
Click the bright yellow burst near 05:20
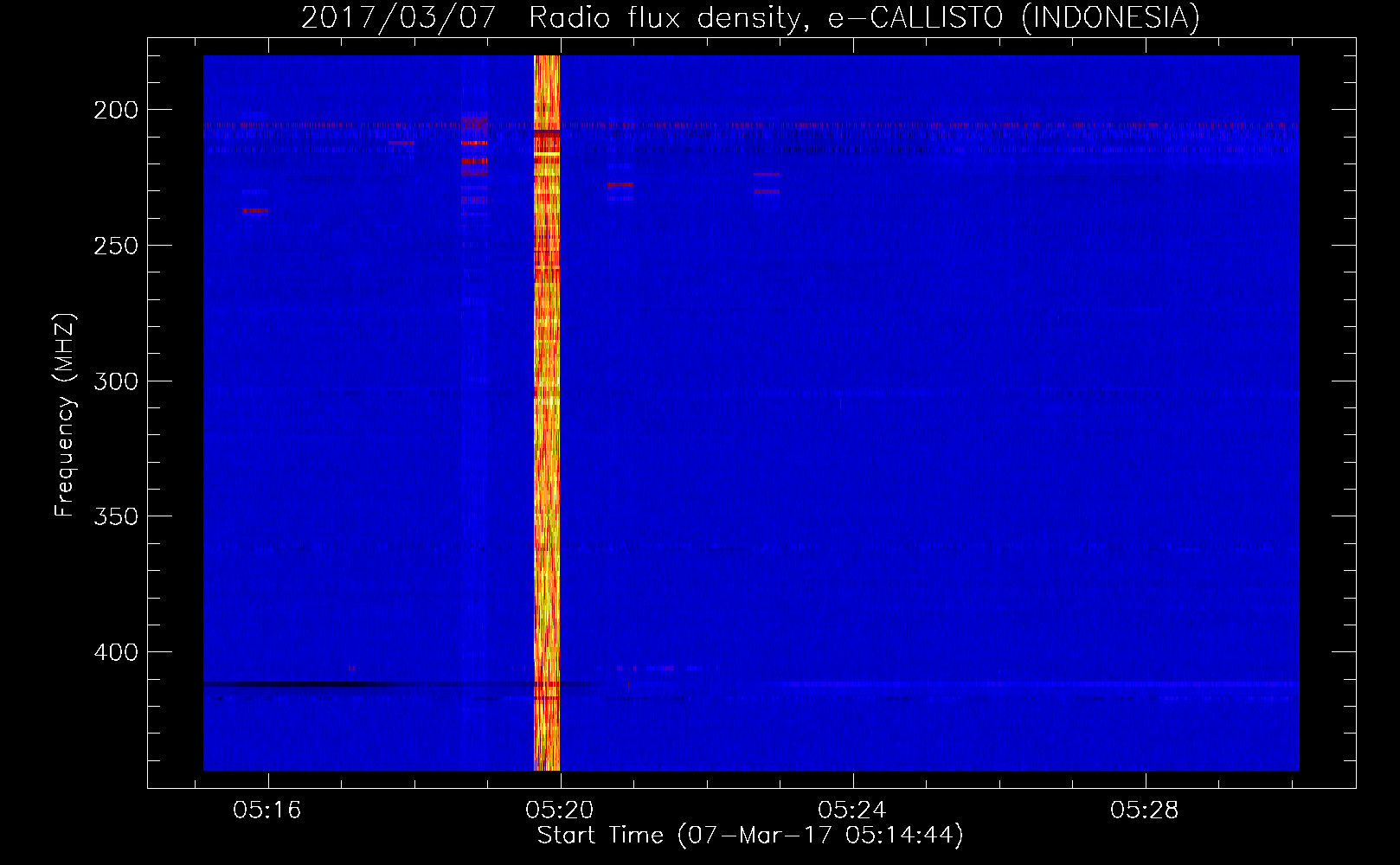547,413
